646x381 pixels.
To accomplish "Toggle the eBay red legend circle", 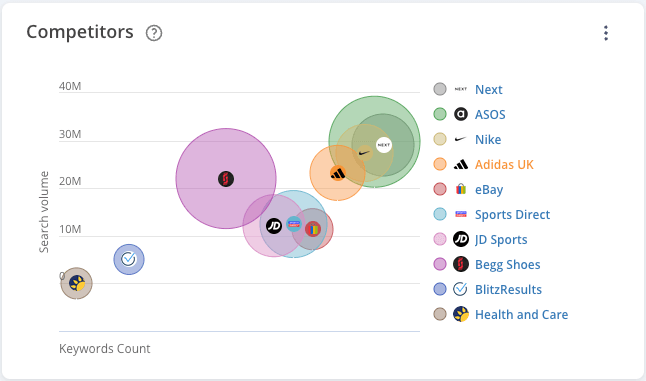I will pos(440,189).
